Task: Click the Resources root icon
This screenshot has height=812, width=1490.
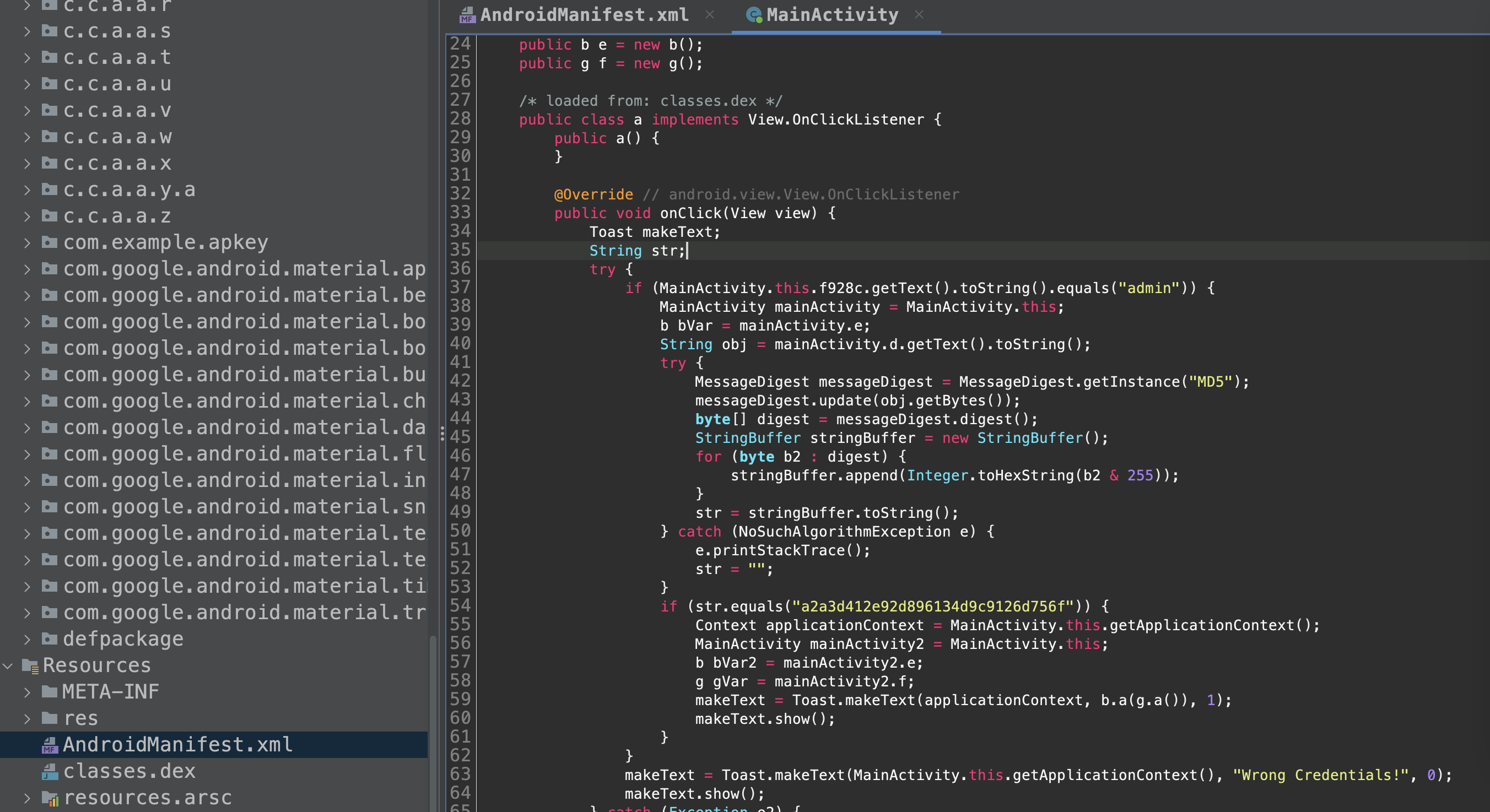Action: point(30,665)
